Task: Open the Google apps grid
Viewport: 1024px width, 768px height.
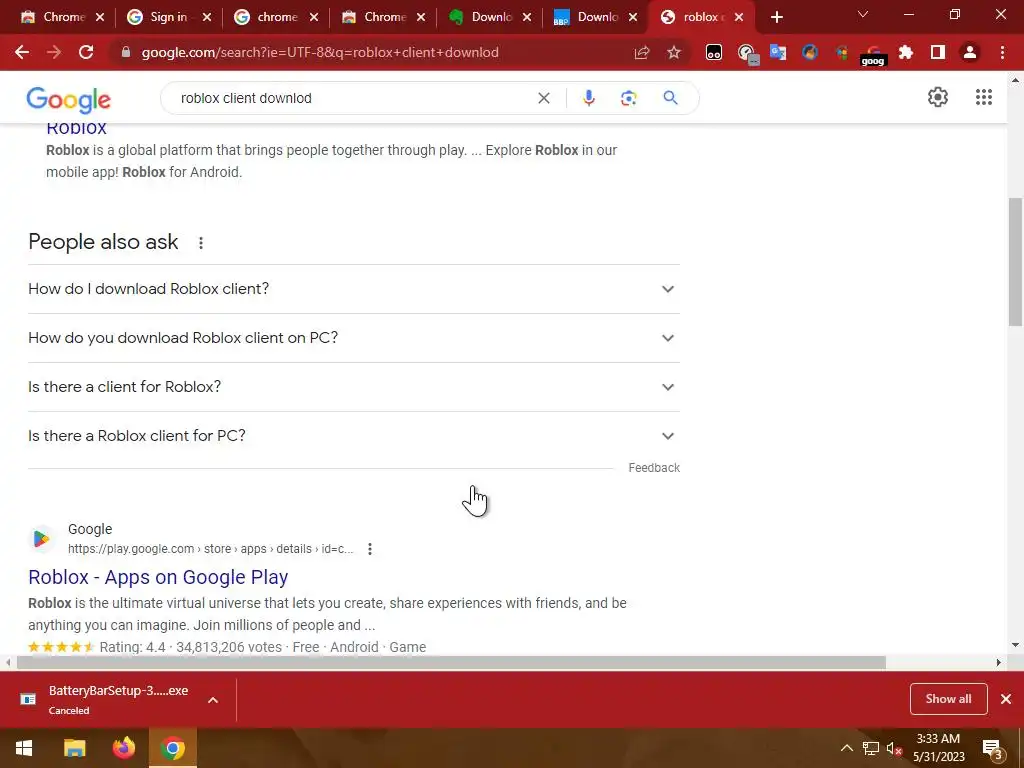Action: point(984,97)
